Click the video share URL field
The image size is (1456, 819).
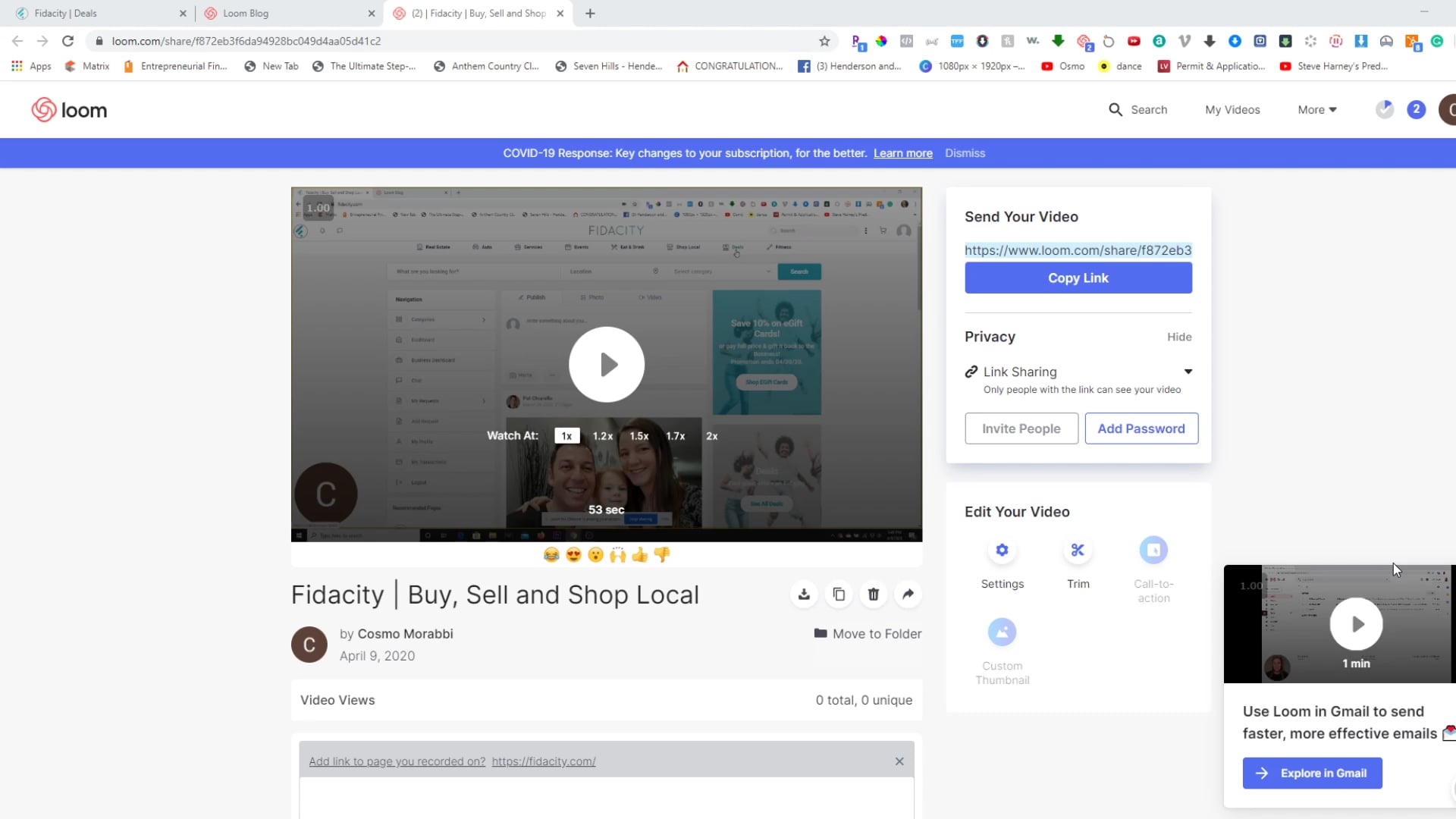(x=1078, y=249)
